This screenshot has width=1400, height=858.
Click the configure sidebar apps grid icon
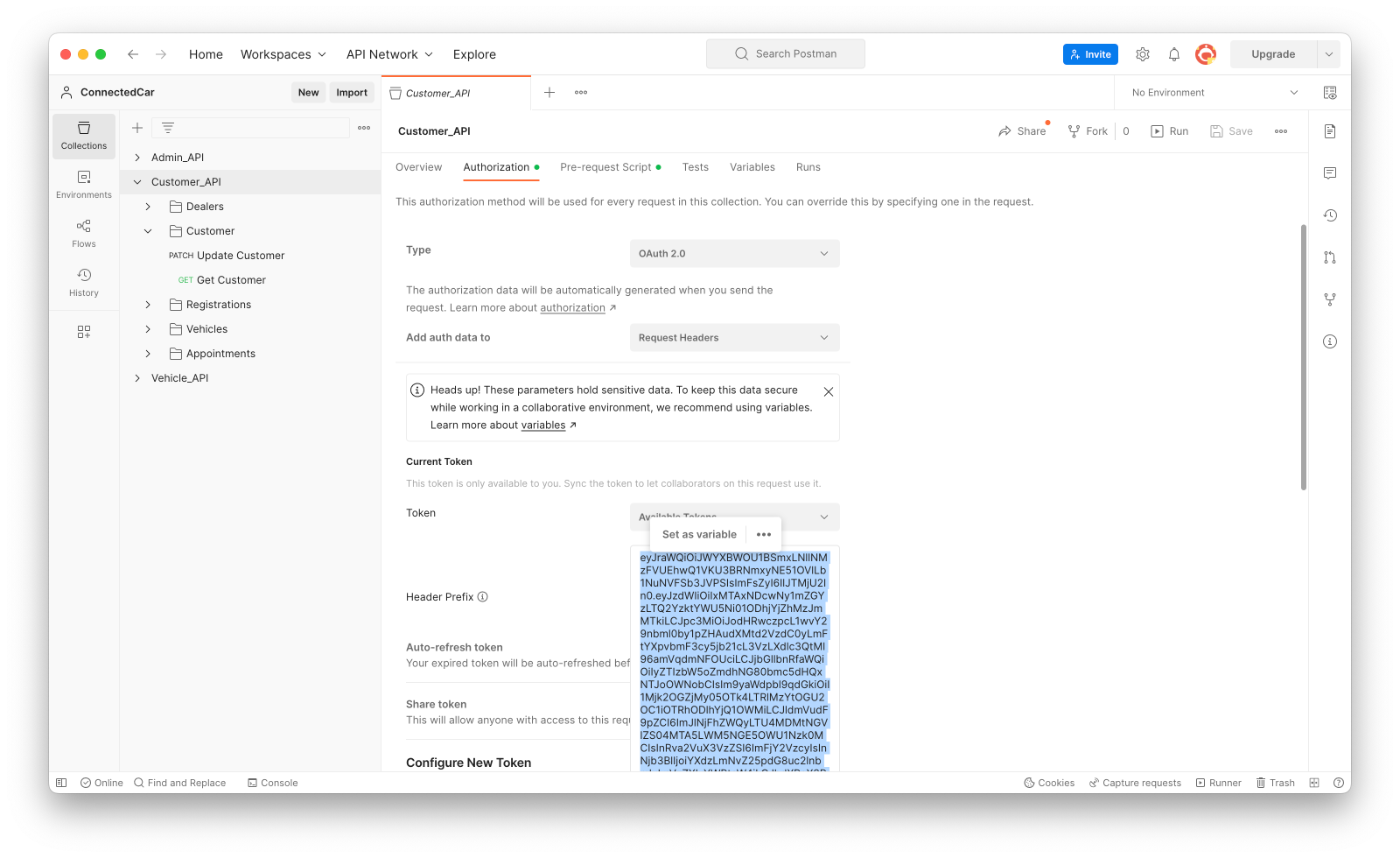click(84, 332)
